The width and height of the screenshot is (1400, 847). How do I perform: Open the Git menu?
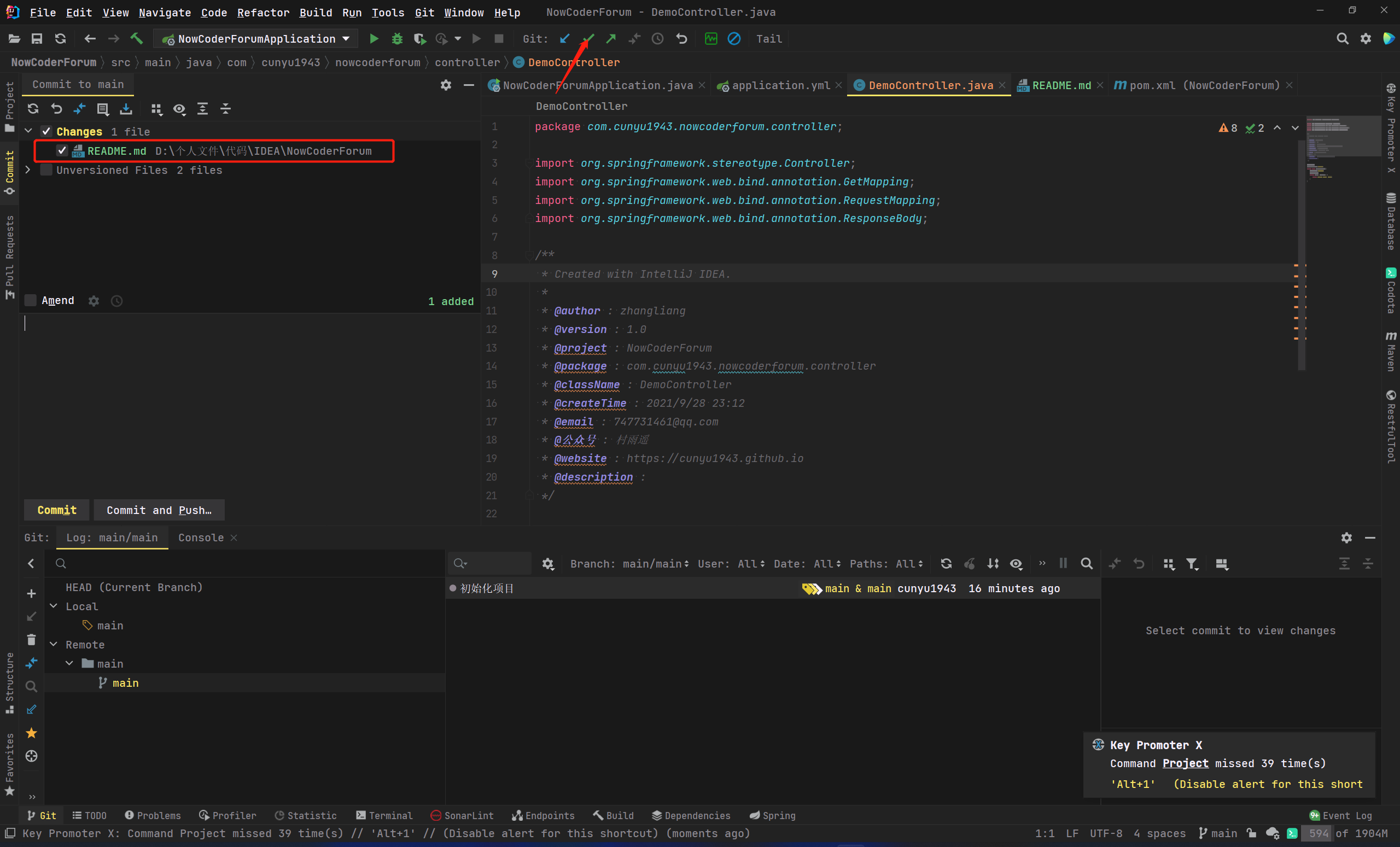pos(424,12)
